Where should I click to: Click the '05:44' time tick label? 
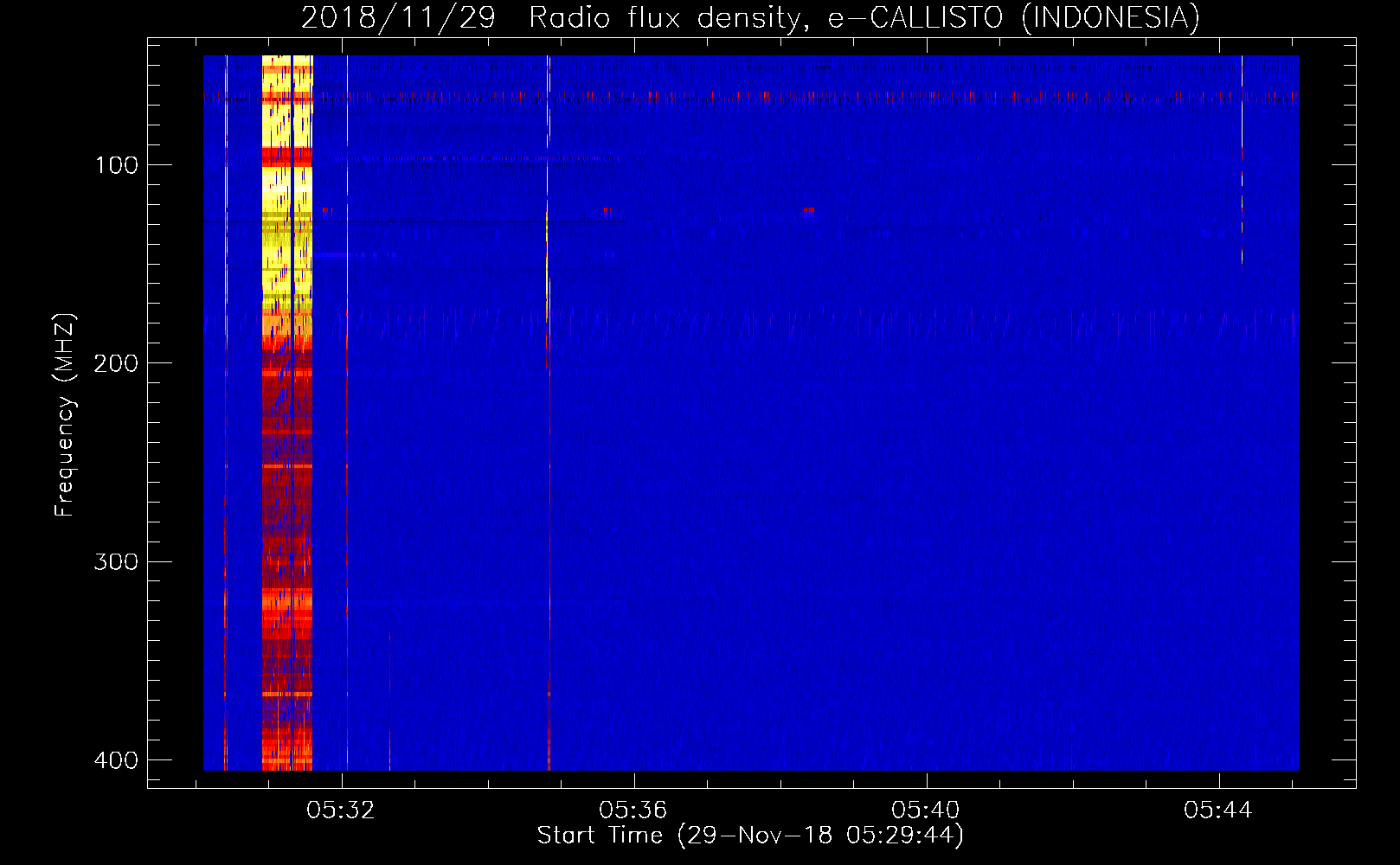click(x=1218, y=811)
